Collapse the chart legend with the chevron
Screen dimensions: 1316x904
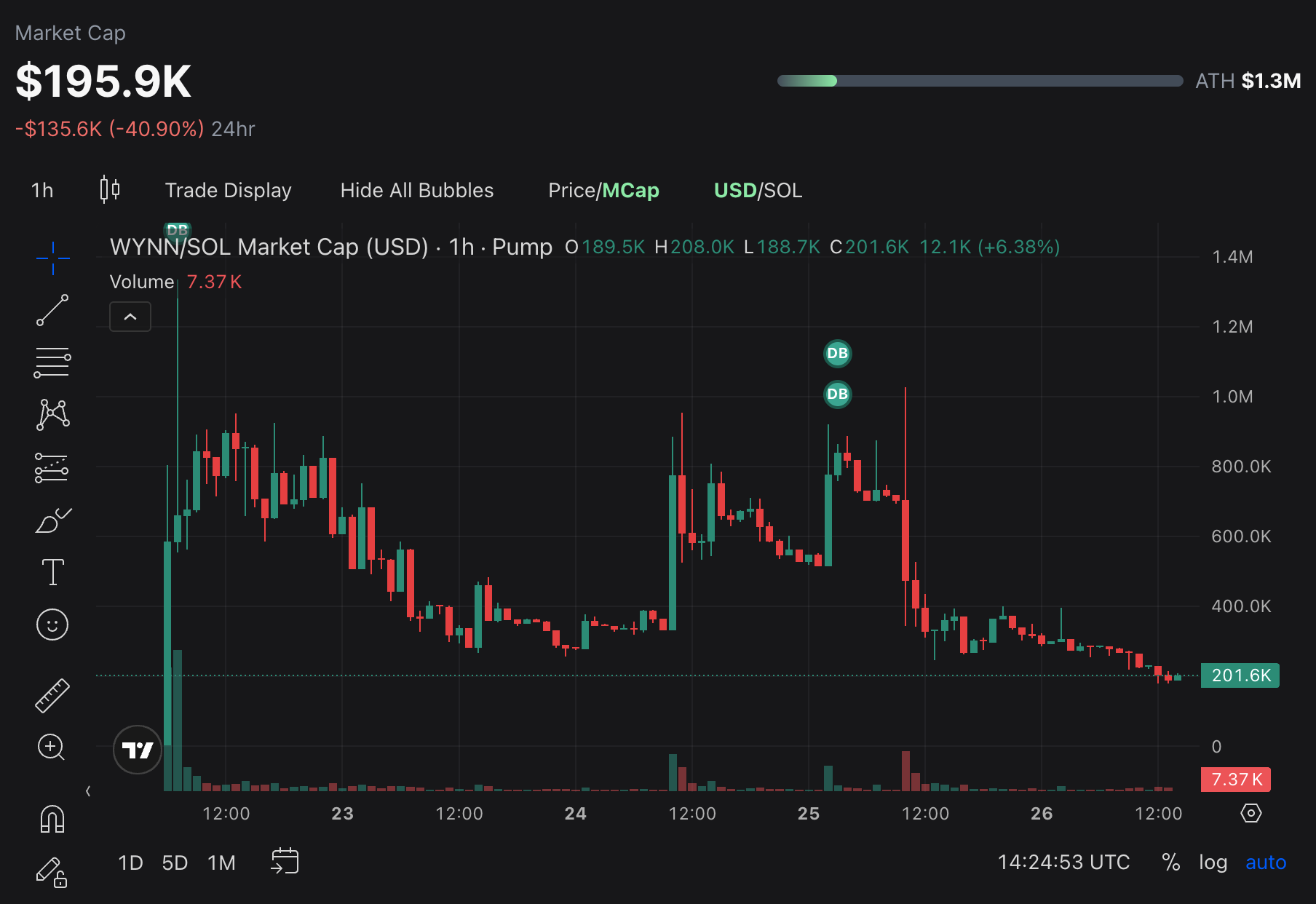tap(130, 317)
